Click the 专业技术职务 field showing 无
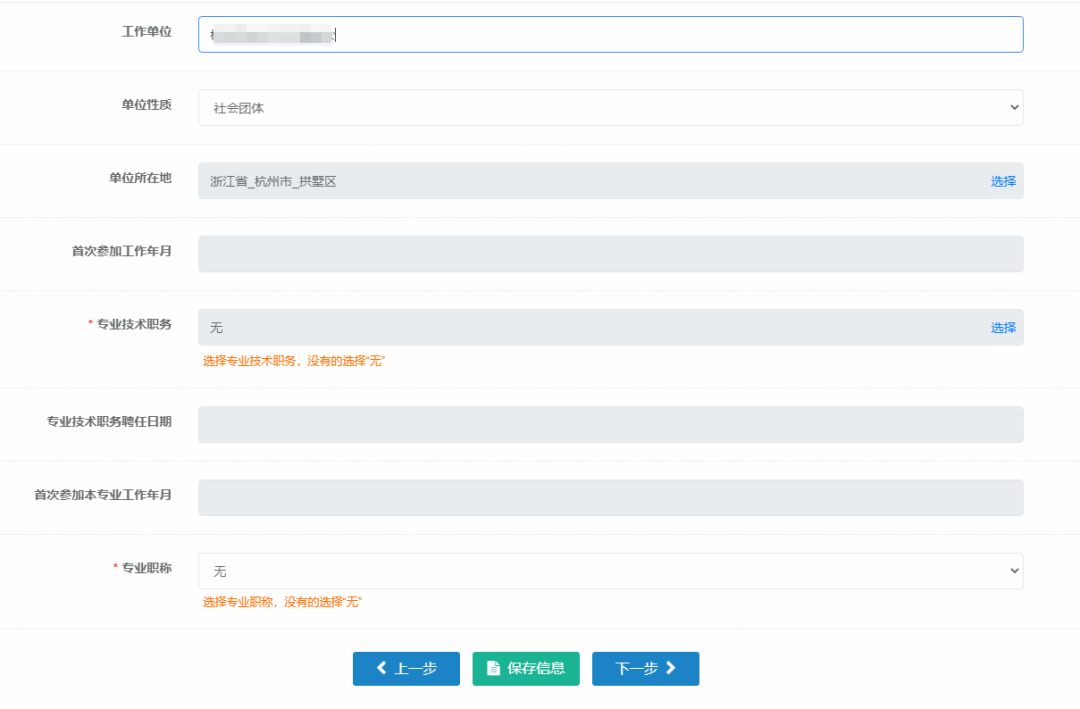1080x709 pixels. coord(590,327)
